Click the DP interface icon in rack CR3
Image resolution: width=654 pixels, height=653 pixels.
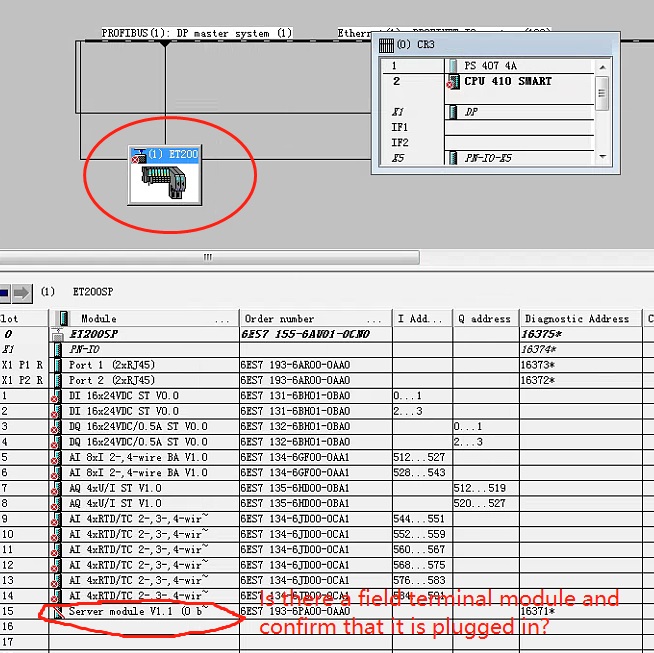[453, 112]
